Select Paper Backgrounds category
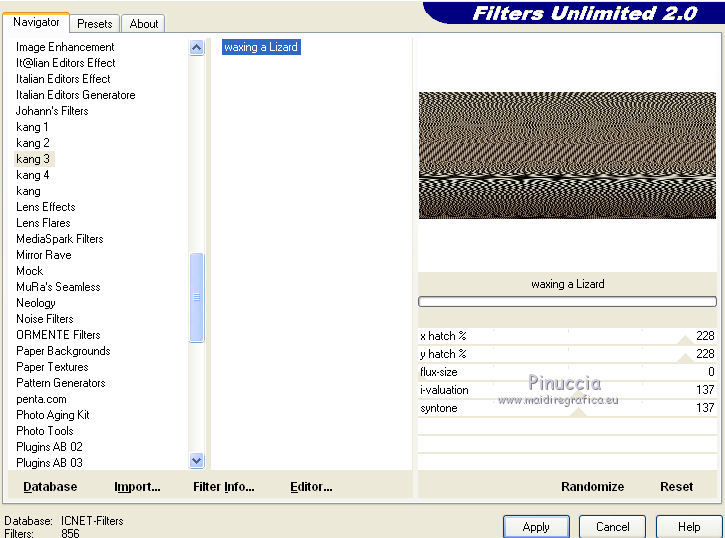This screenshot has width=725, height=538. (63, 351)
